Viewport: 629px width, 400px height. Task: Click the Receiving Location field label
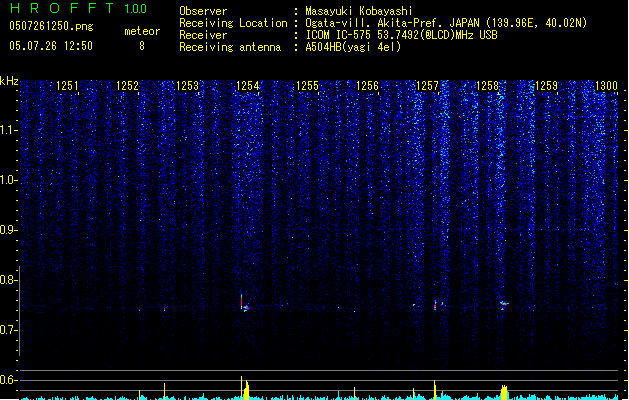[x=233, y=23]
